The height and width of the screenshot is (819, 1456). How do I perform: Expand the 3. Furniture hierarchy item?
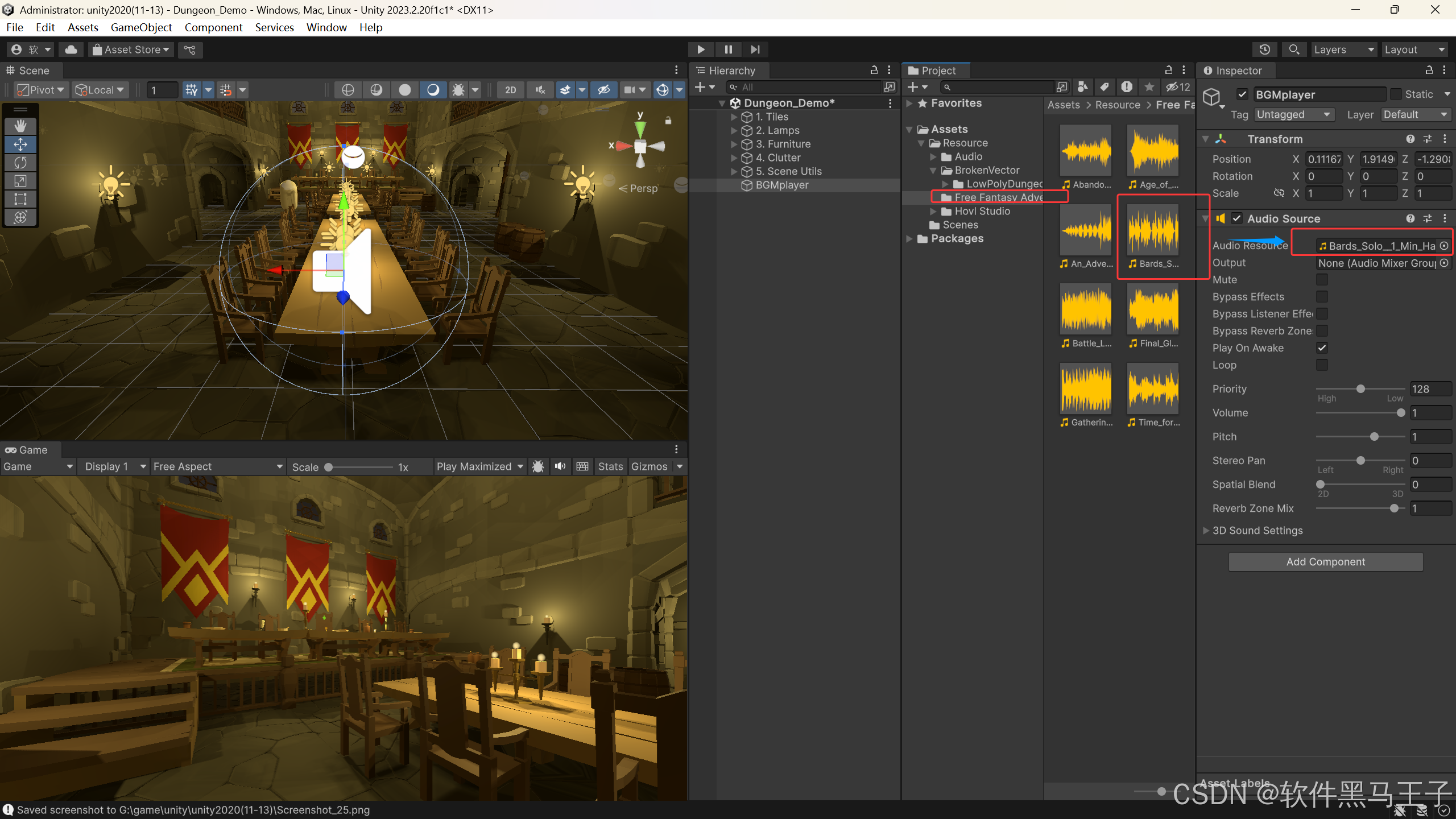click(x=734, y=144)
